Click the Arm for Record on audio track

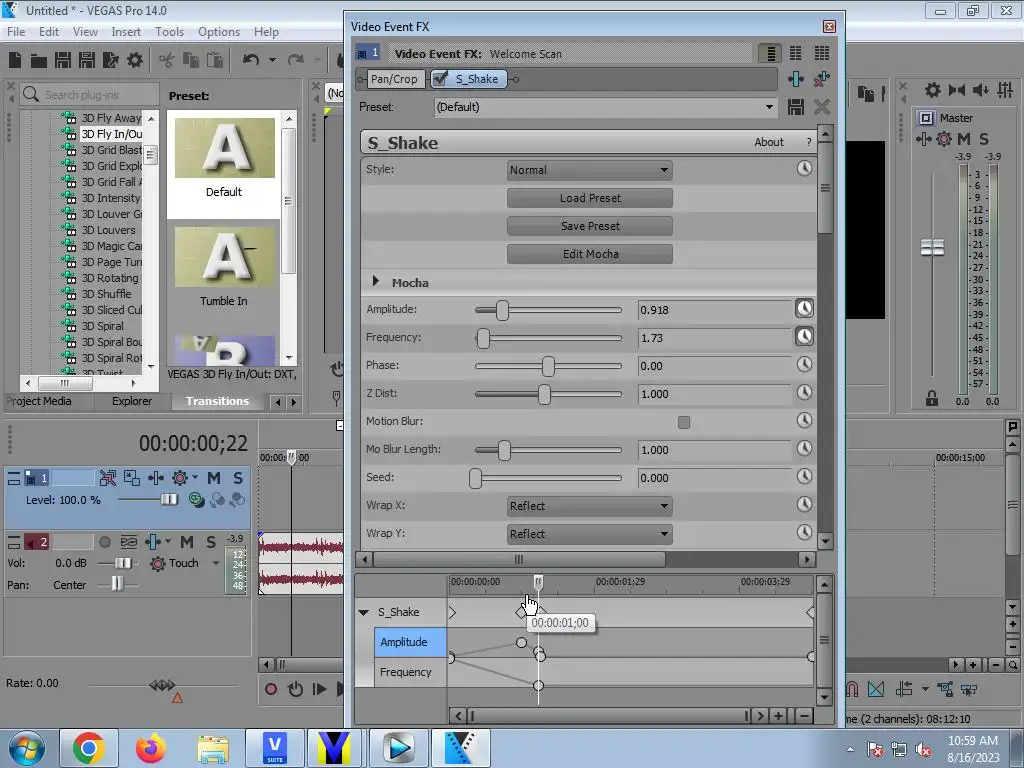pyautogui.click(x=104, y=542)
